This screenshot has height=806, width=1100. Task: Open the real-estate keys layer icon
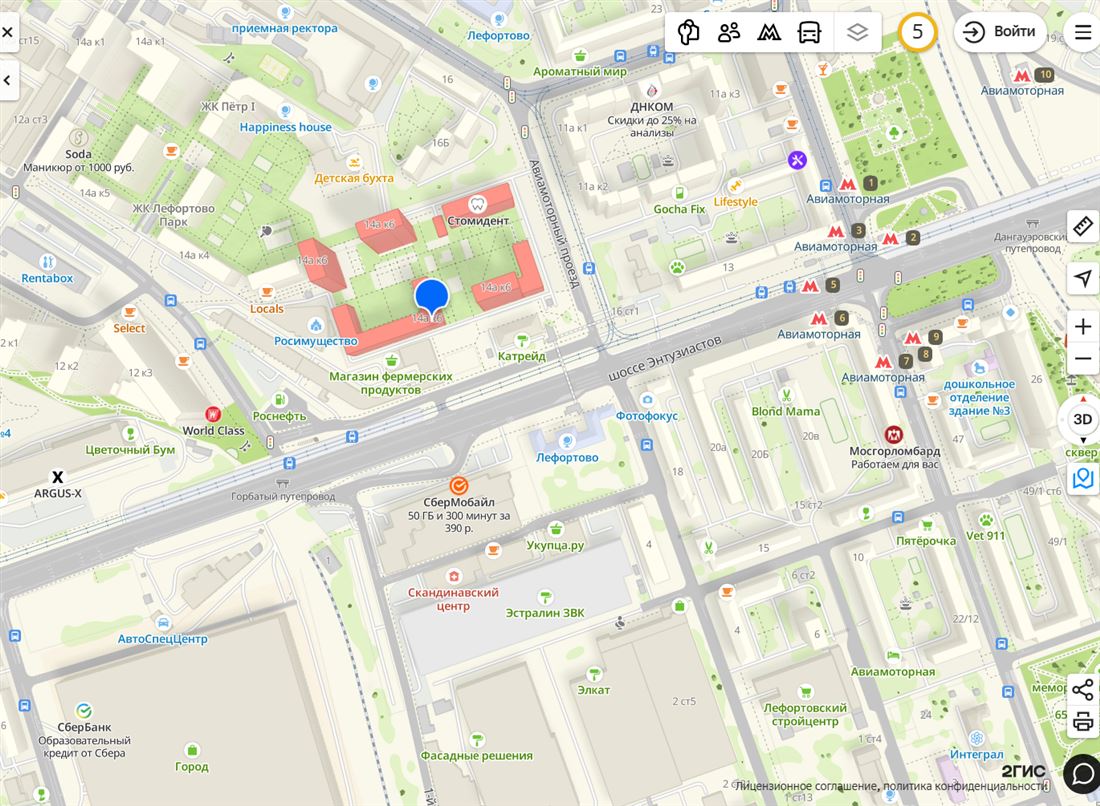click(688, 32)
